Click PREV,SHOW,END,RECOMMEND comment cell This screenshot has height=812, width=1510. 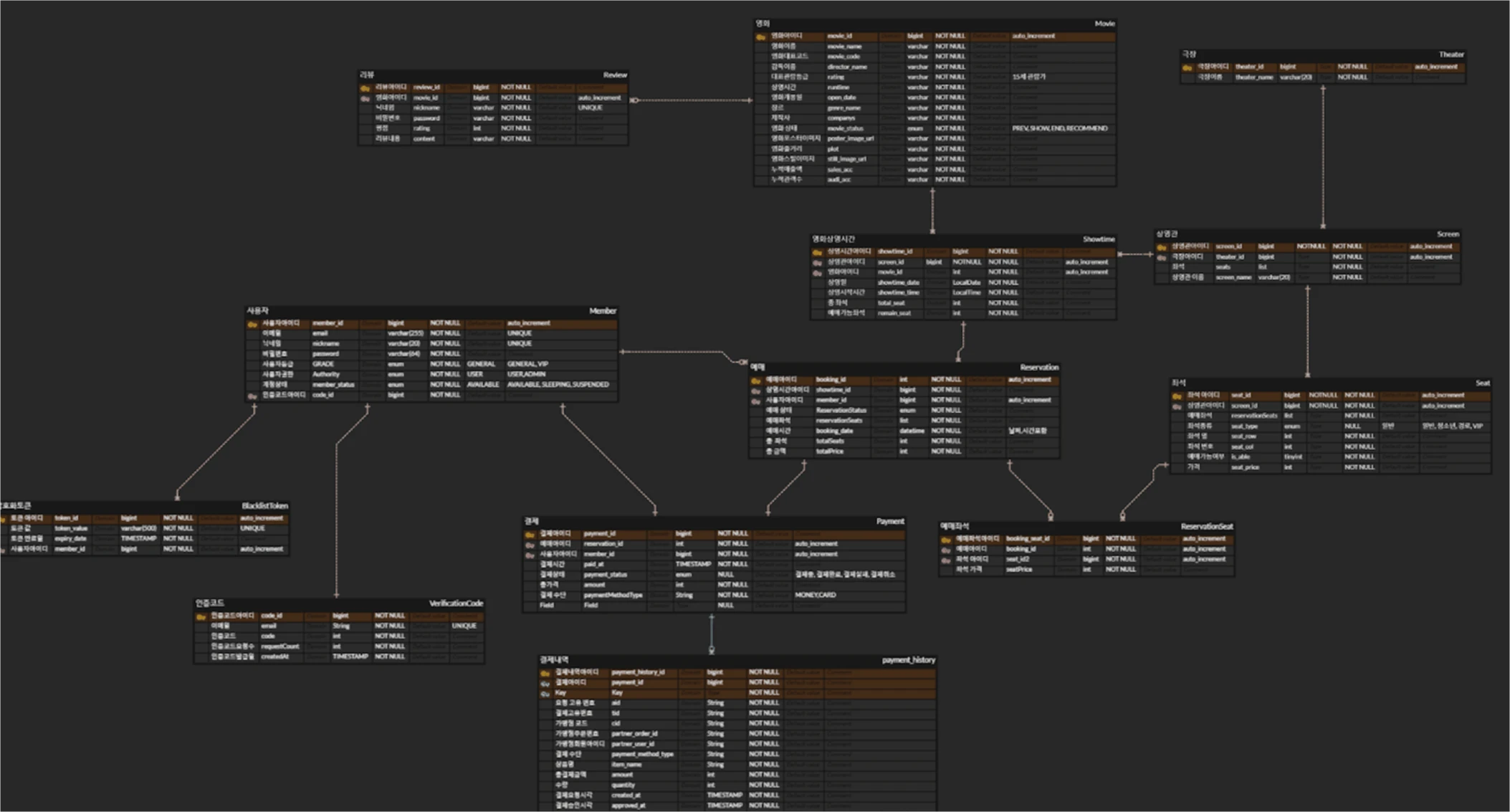click(x=1059, y=128)
